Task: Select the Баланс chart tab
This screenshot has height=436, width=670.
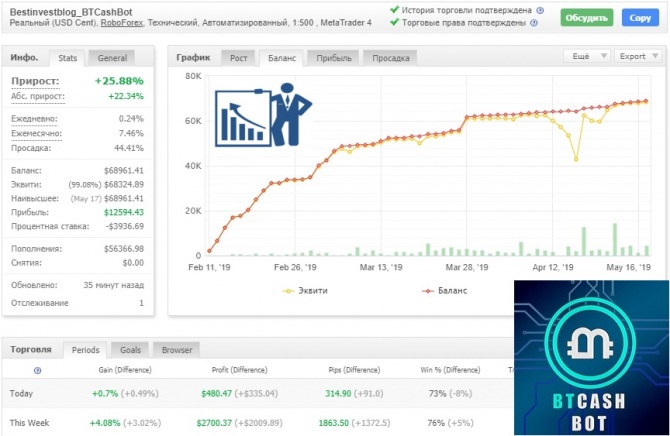Action: (x=282, y=58)
